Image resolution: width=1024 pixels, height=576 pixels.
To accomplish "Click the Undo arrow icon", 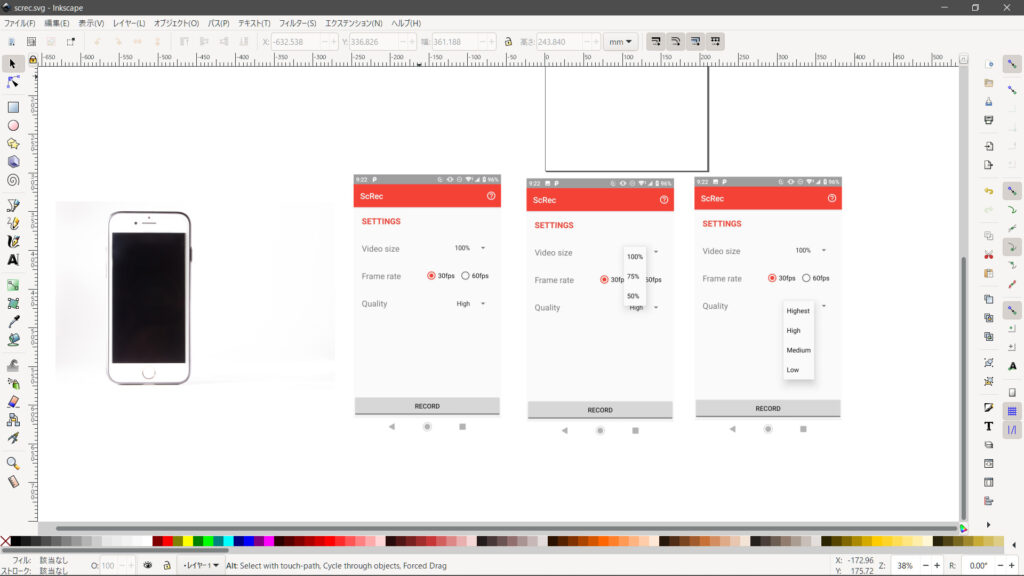I will [989, 191].
